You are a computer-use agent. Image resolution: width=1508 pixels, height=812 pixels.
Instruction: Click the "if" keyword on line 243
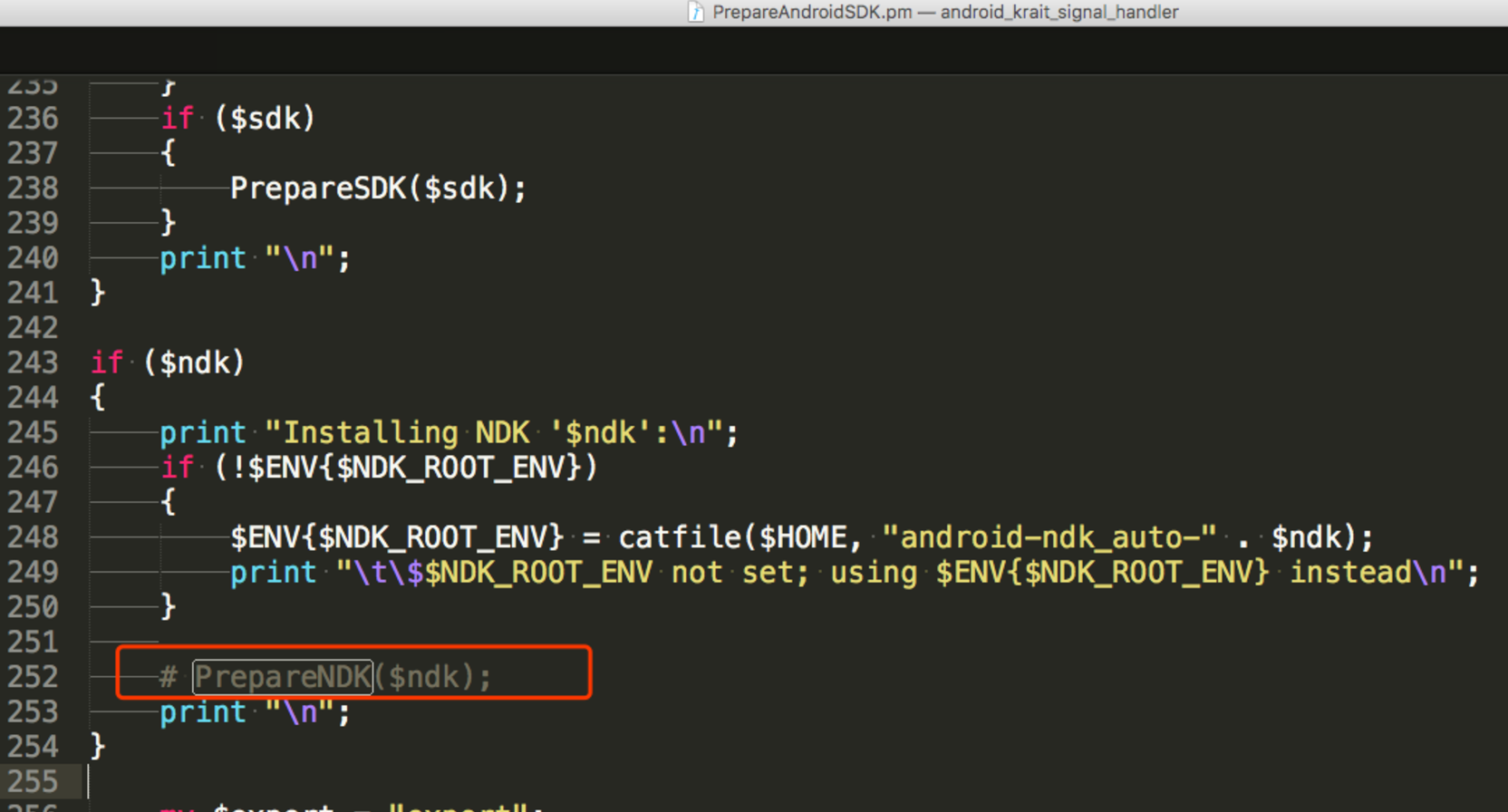pyautogui.click(x=107, y=363)
